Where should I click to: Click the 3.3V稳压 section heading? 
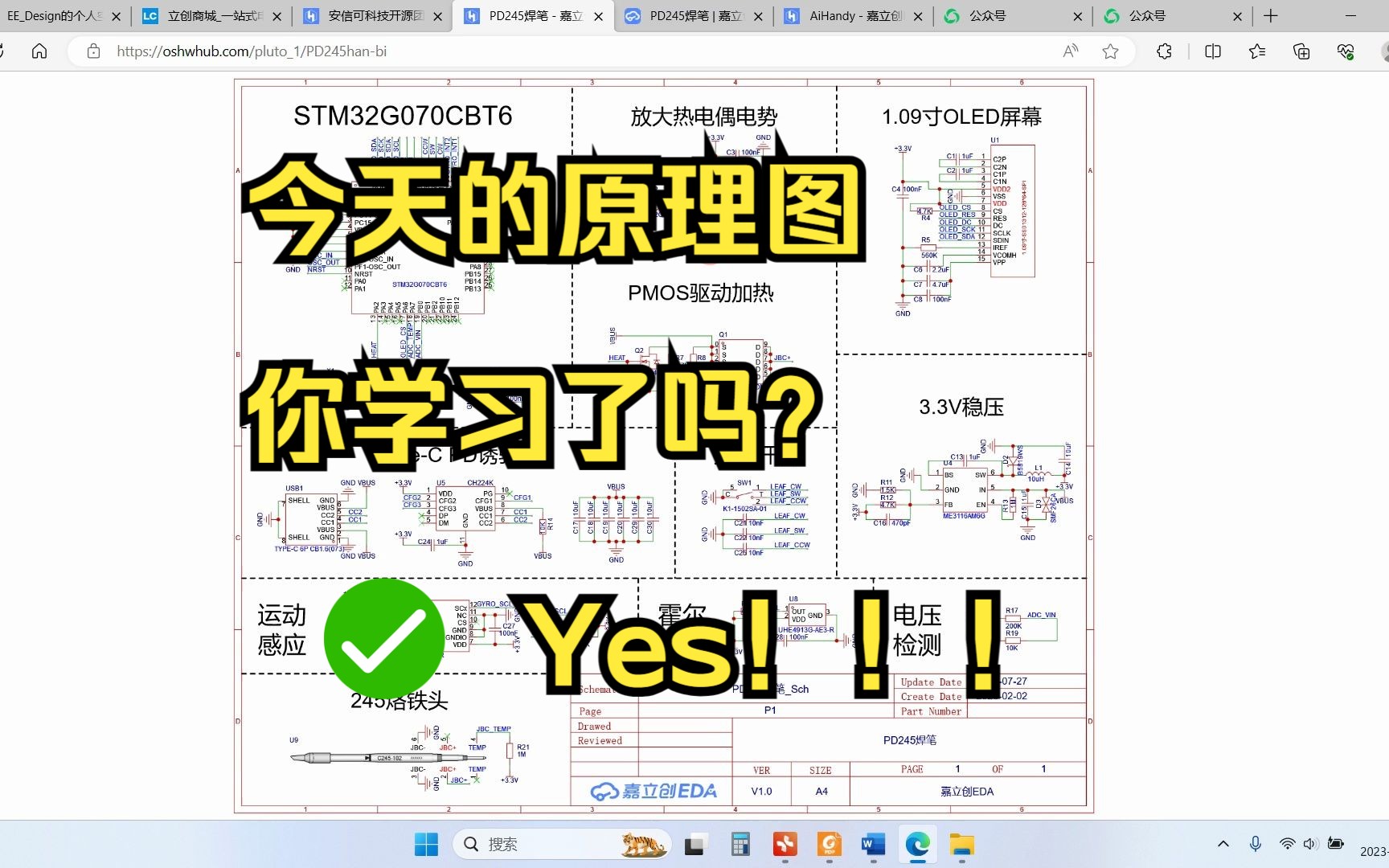point(961,407)
